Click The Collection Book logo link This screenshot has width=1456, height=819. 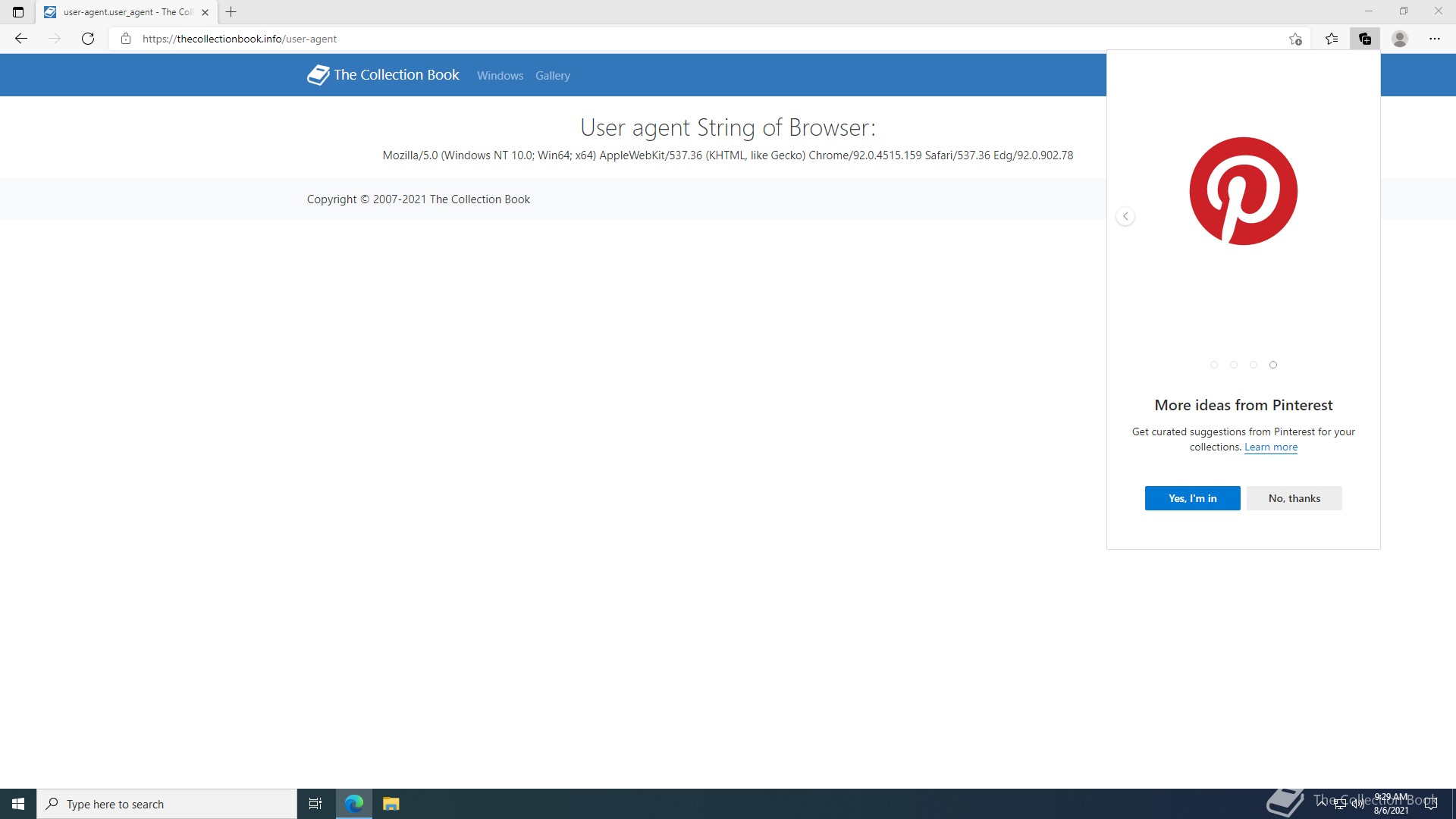click(383, 74)
